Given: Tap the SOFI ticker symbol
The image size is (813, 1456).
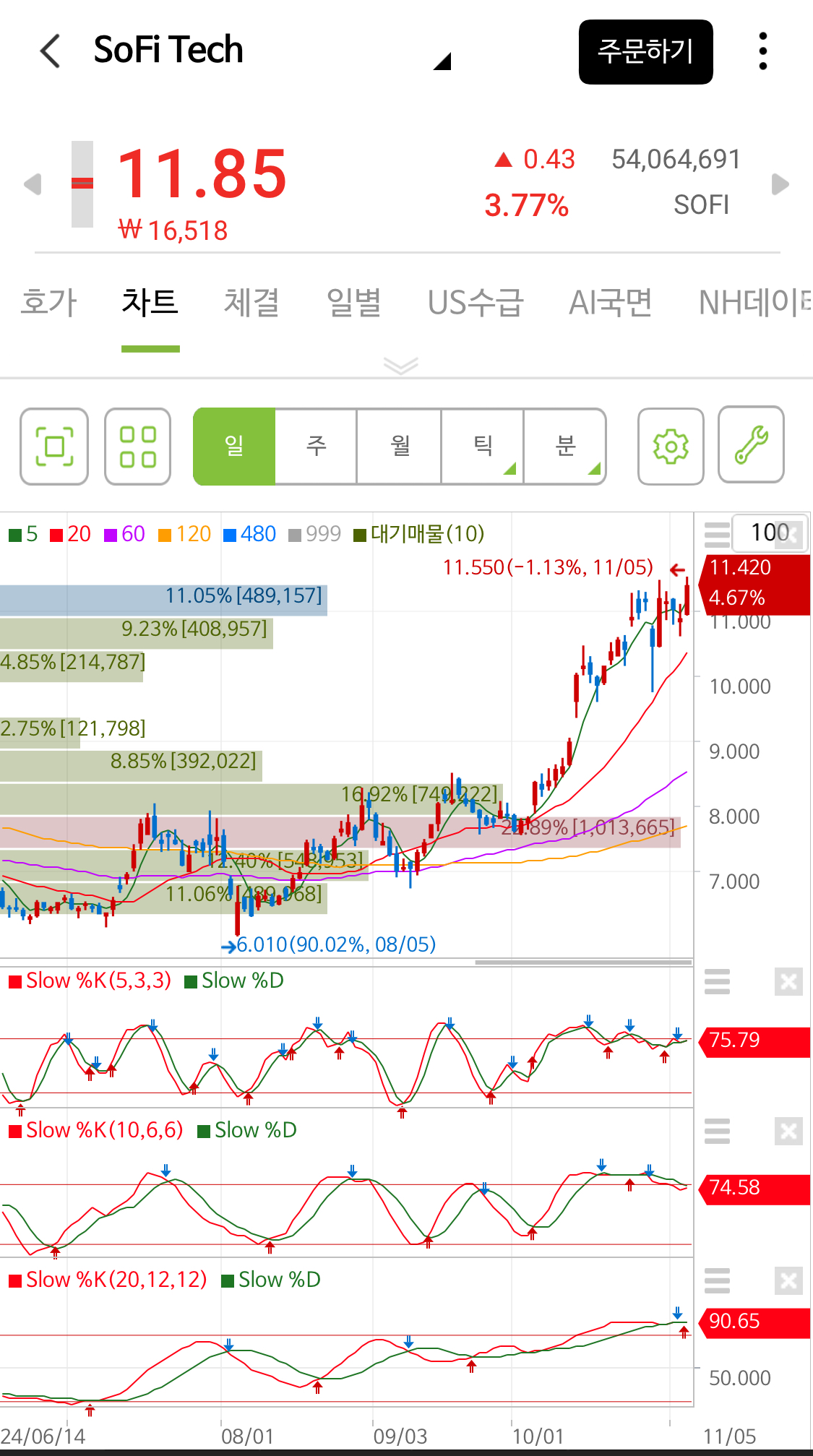Looking at the screenshot, I should click(701, 205).
